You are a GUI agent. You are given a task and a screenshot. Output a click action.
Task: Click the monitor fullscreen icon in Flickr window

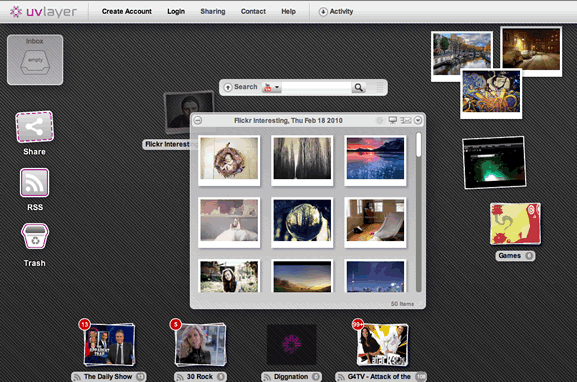coord(393,120)
